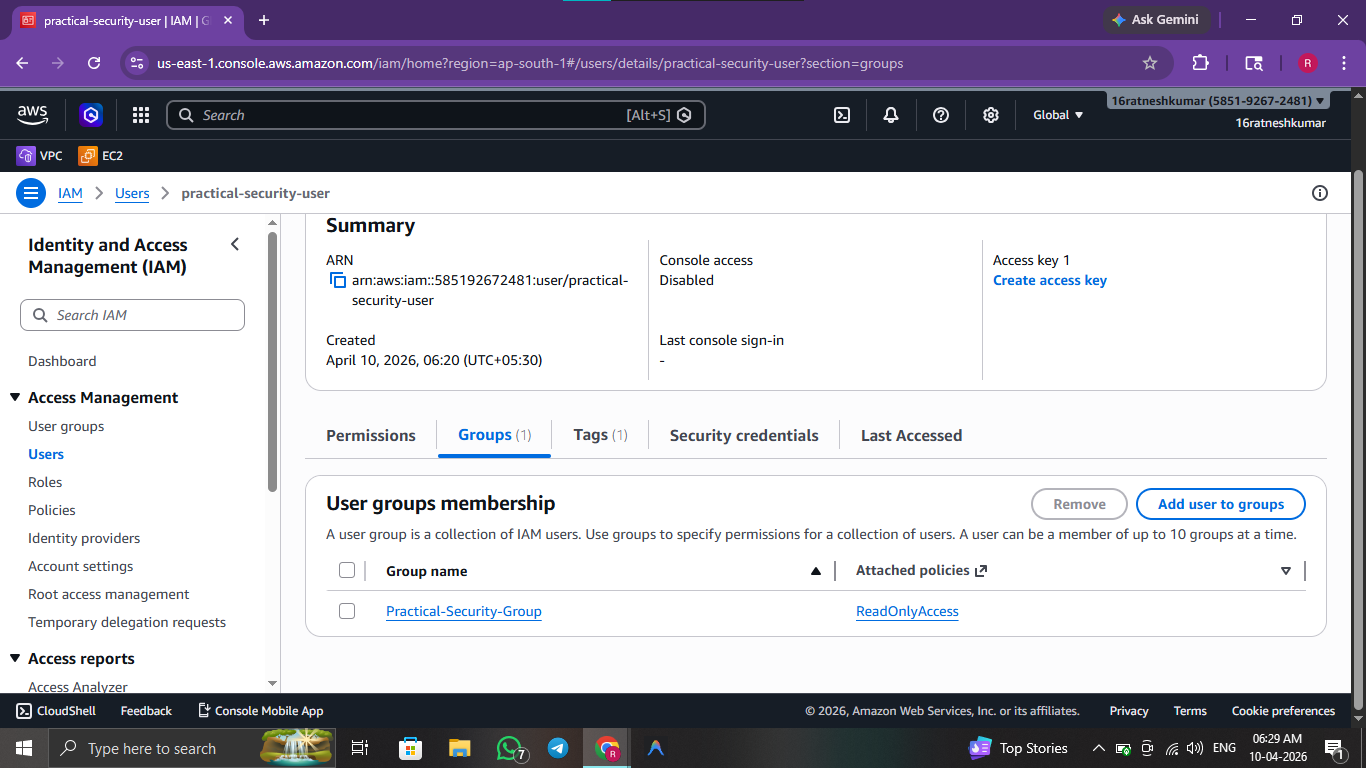Open the Security credentials tab
This screenshot has width=1366, height=768.
(x=744, y=435)
